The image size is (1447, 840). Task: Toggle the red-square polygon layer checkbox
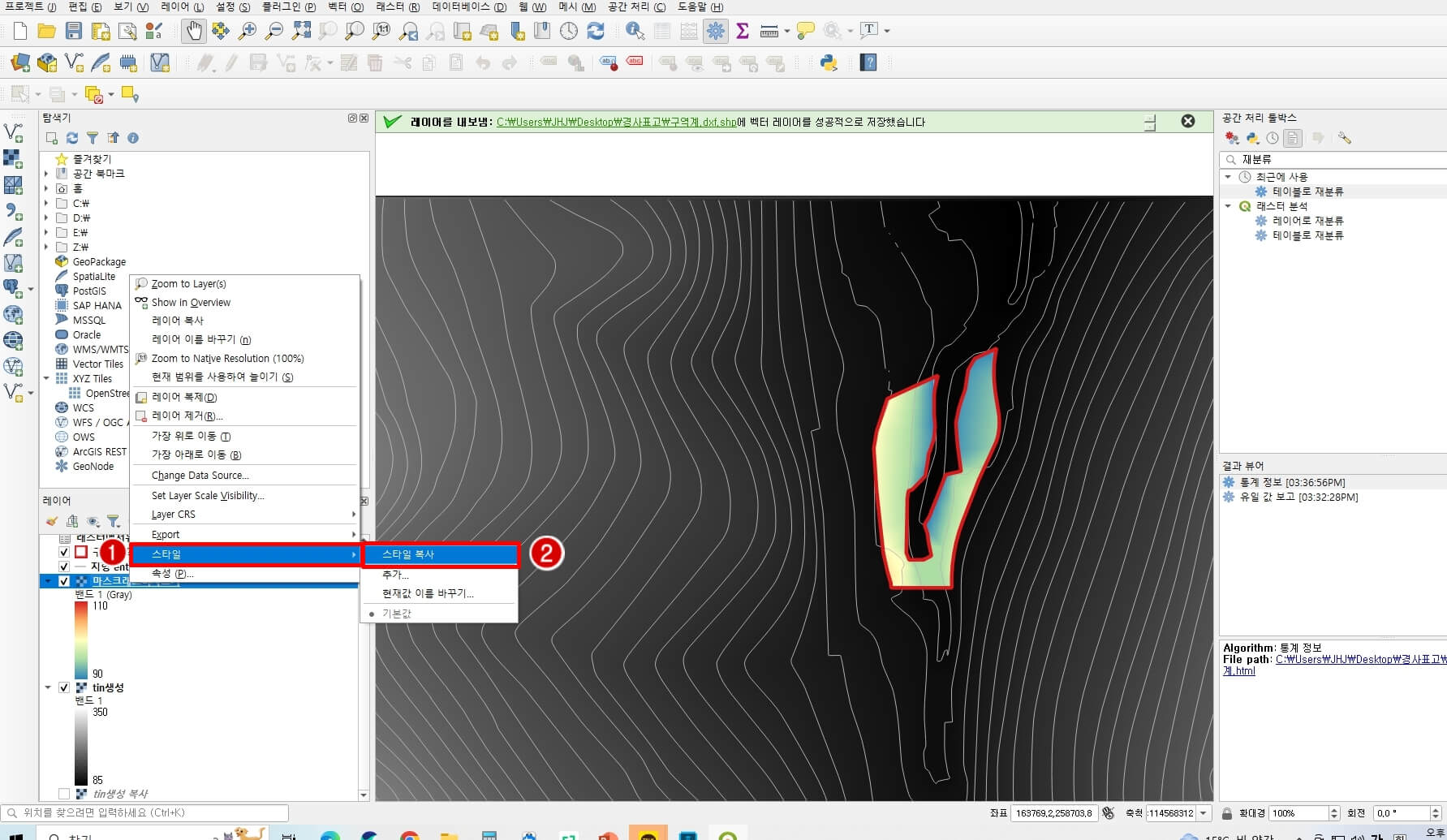click(64, 552)
